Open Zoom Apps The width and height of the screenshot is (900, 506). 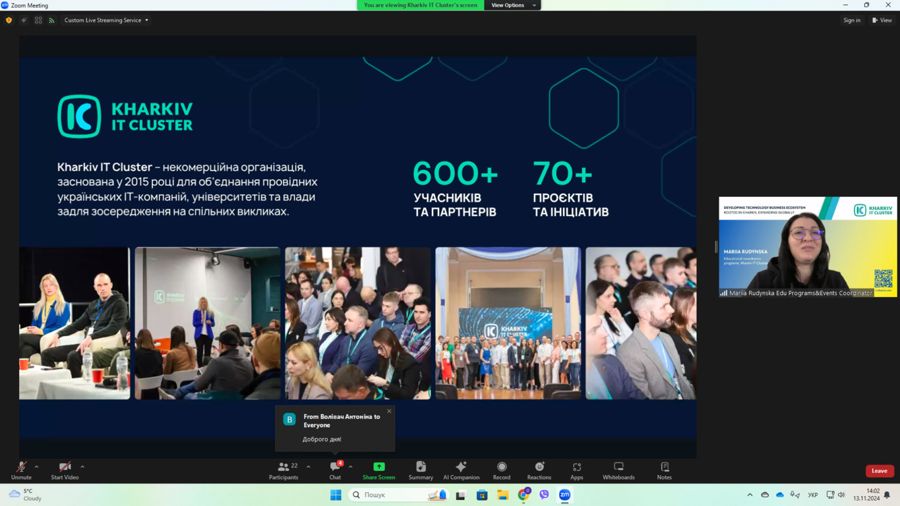point(577,470)
